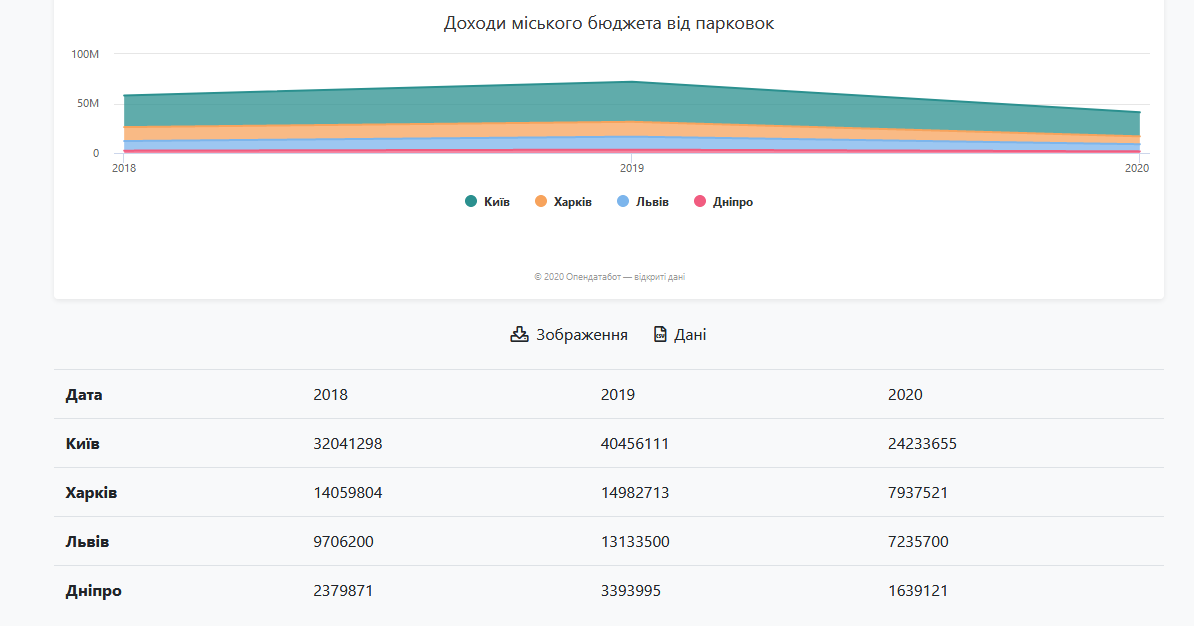Screen dimensions: 1194x626
Task: Select the 2019 column header in the table
Action: pyautogui.click(x=617, y=395)
